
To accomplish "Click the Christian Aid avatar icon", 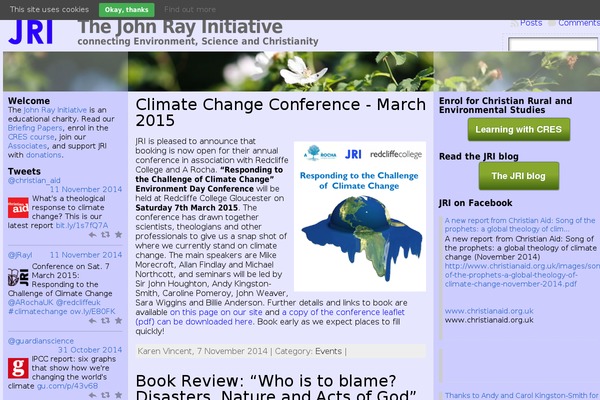I will coord(18,208).
